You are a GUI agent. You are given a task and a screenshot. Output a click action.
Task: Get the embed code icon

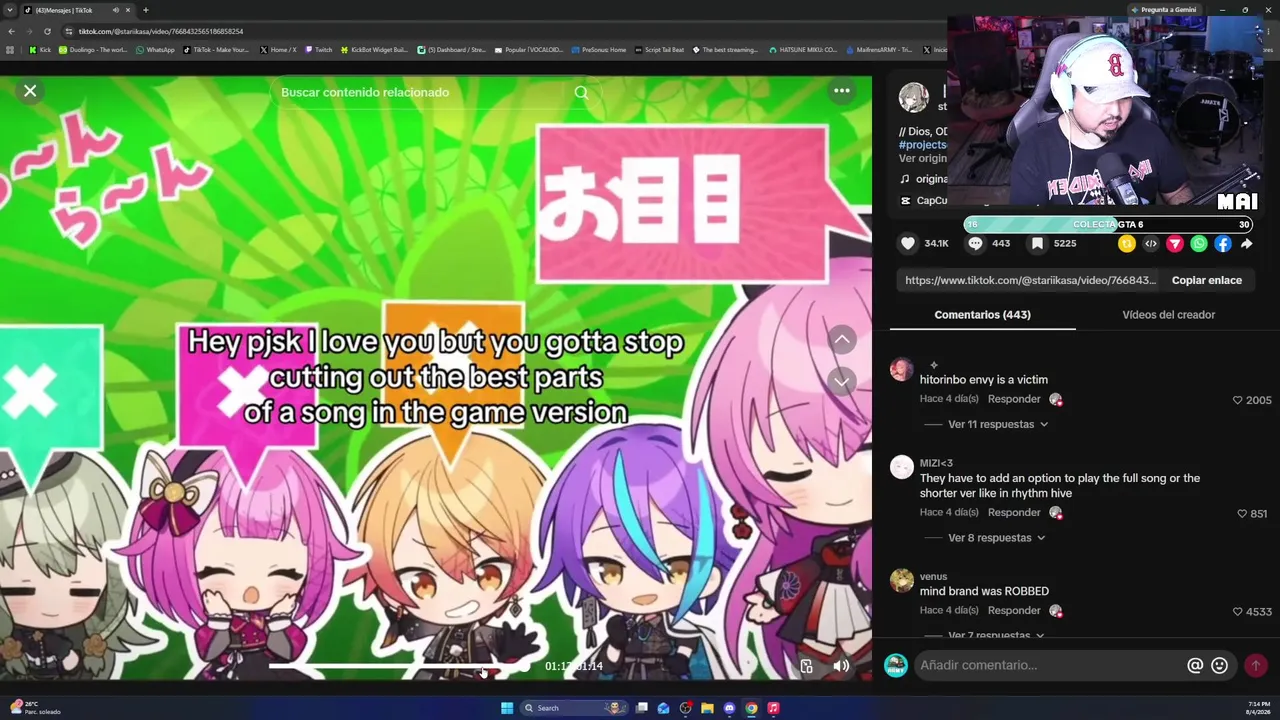(x=1151, y=244)
